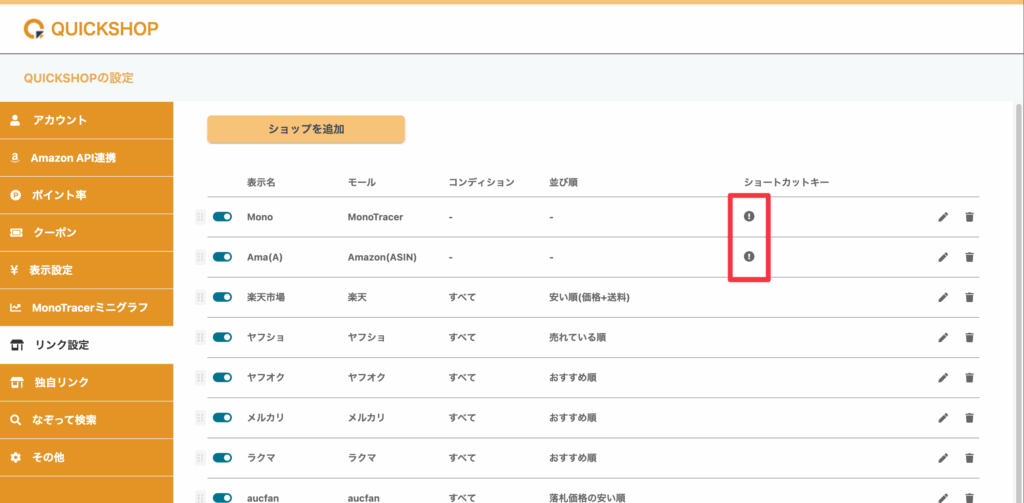Click the モール column header

362,182
